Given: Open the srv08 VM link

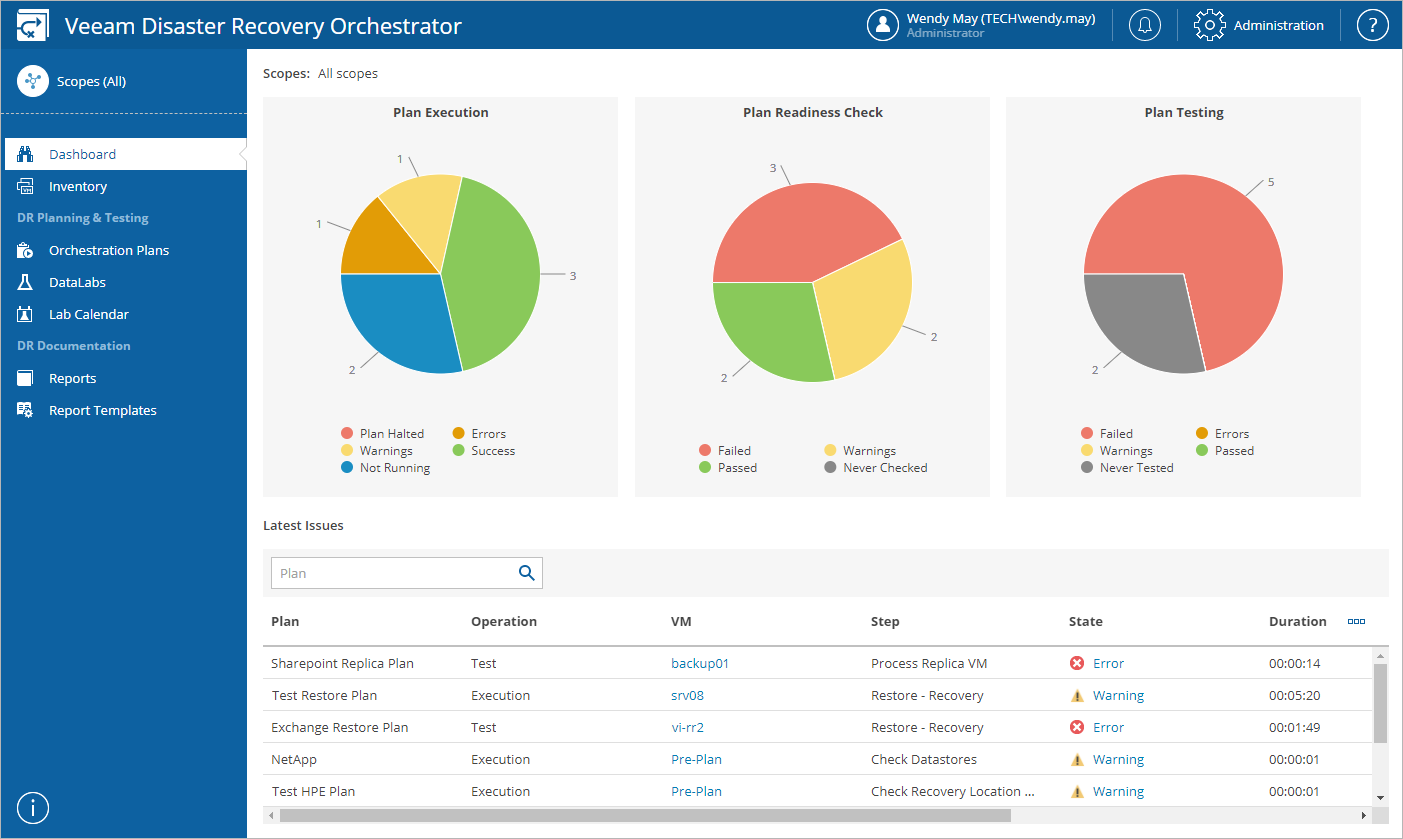Looking at the screenshot, I should pos(687,695).
